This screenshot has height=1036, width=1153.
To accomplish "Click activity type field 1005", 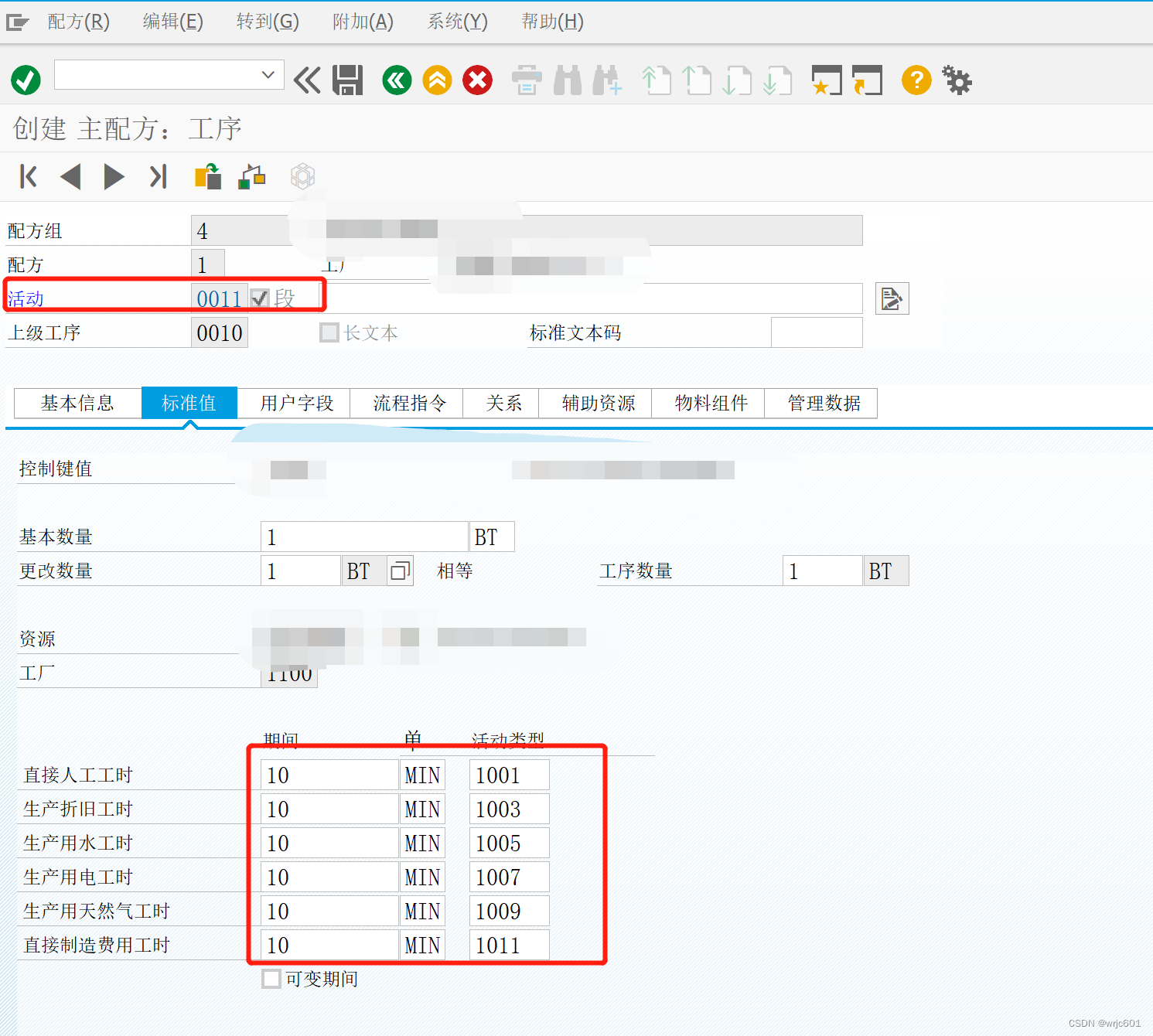I will click(x=510, y=843).
